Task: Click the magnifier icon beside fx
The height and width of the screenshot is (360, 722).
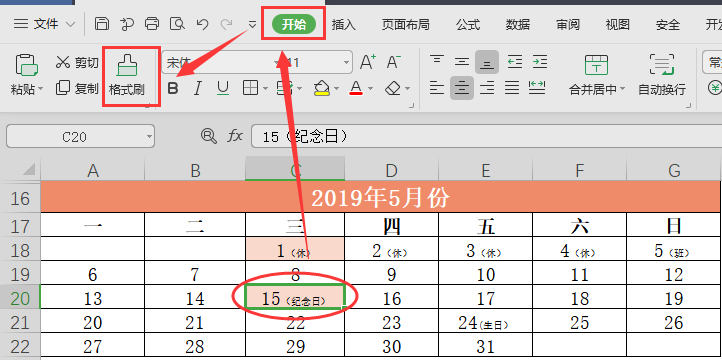Action: tap(209, 136)
